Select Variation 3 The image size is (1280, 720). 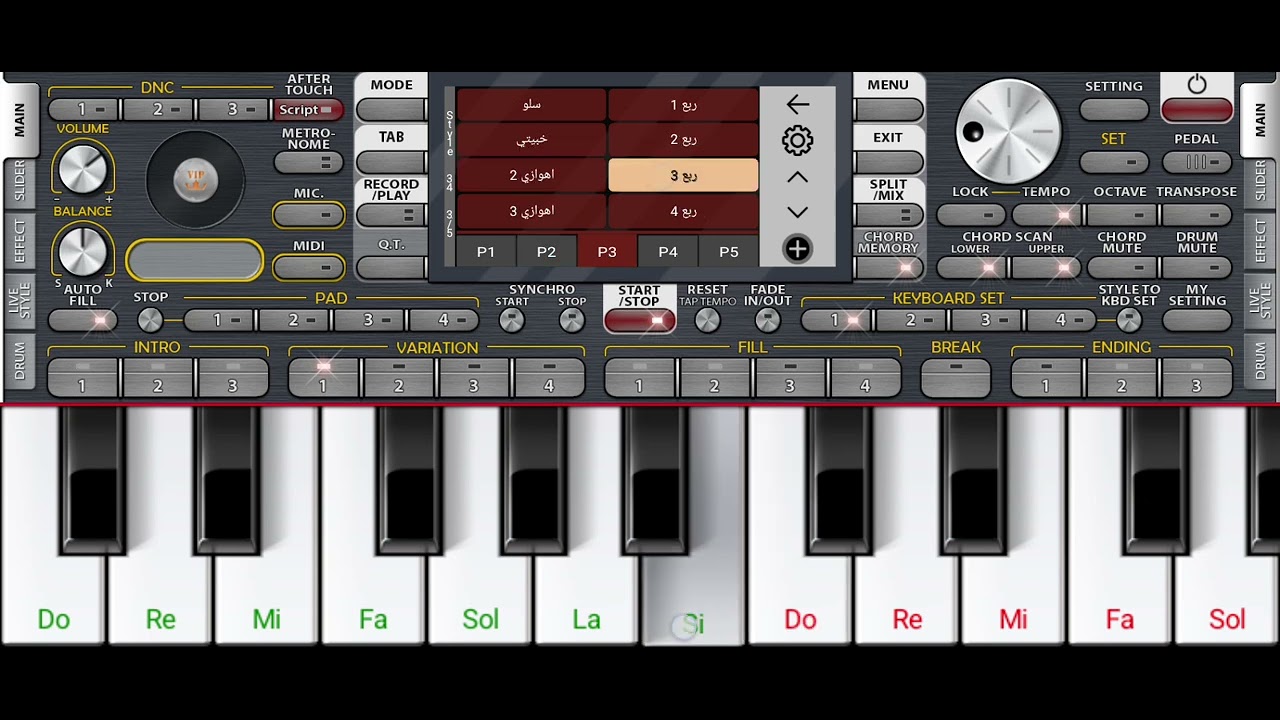[474, 378]
